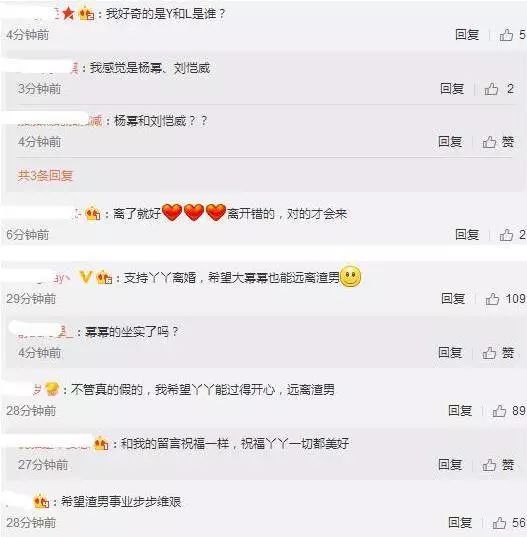The width and height of the screenshot is (527, 537).
Task: Thumbs-up the 和我的留言祝福一样 reply
Action: click(x=489, y=465)
